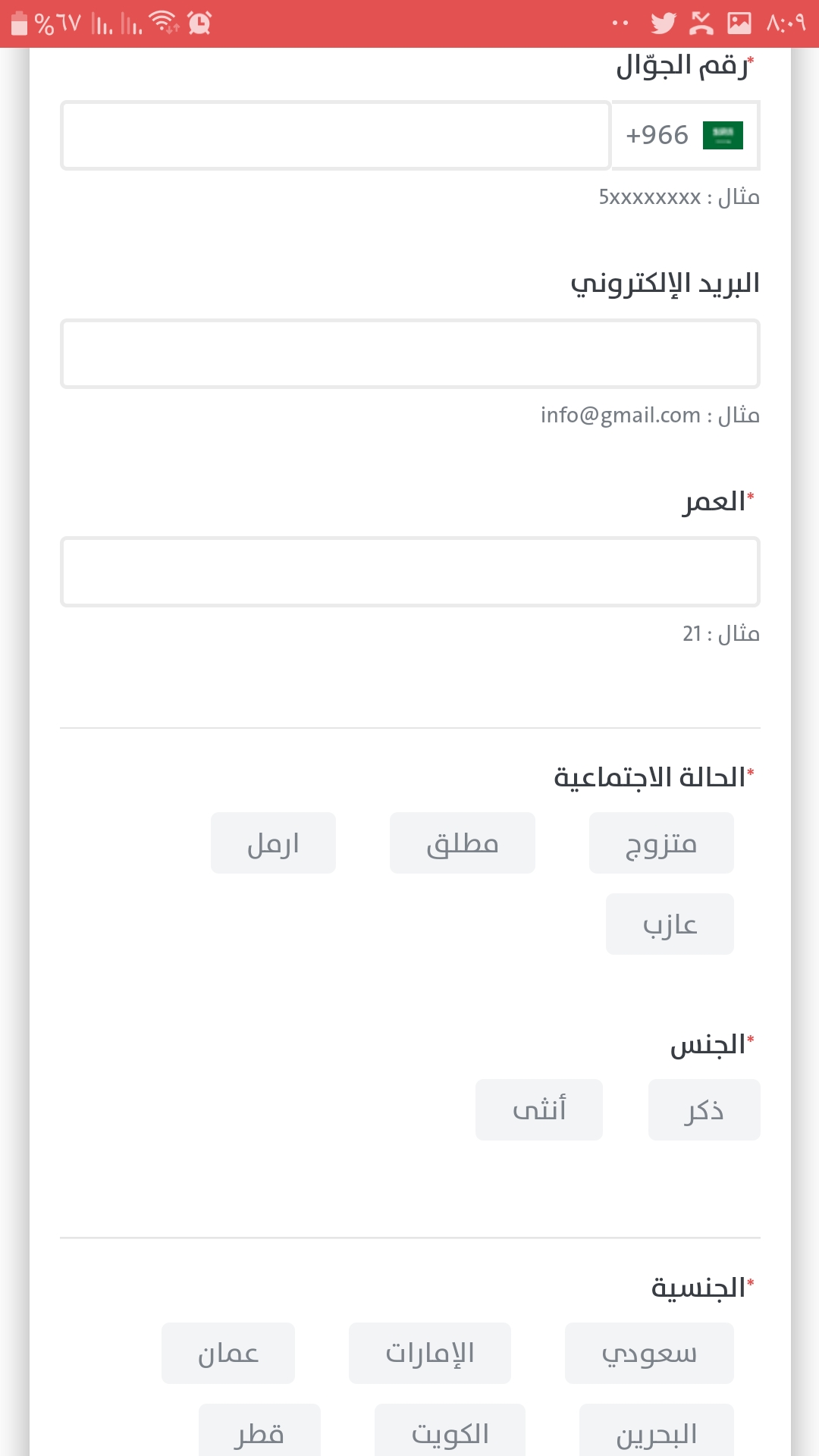Choose عازب as marital status
The height and width of the screenshot is (1456, 819).
point(670,924)
